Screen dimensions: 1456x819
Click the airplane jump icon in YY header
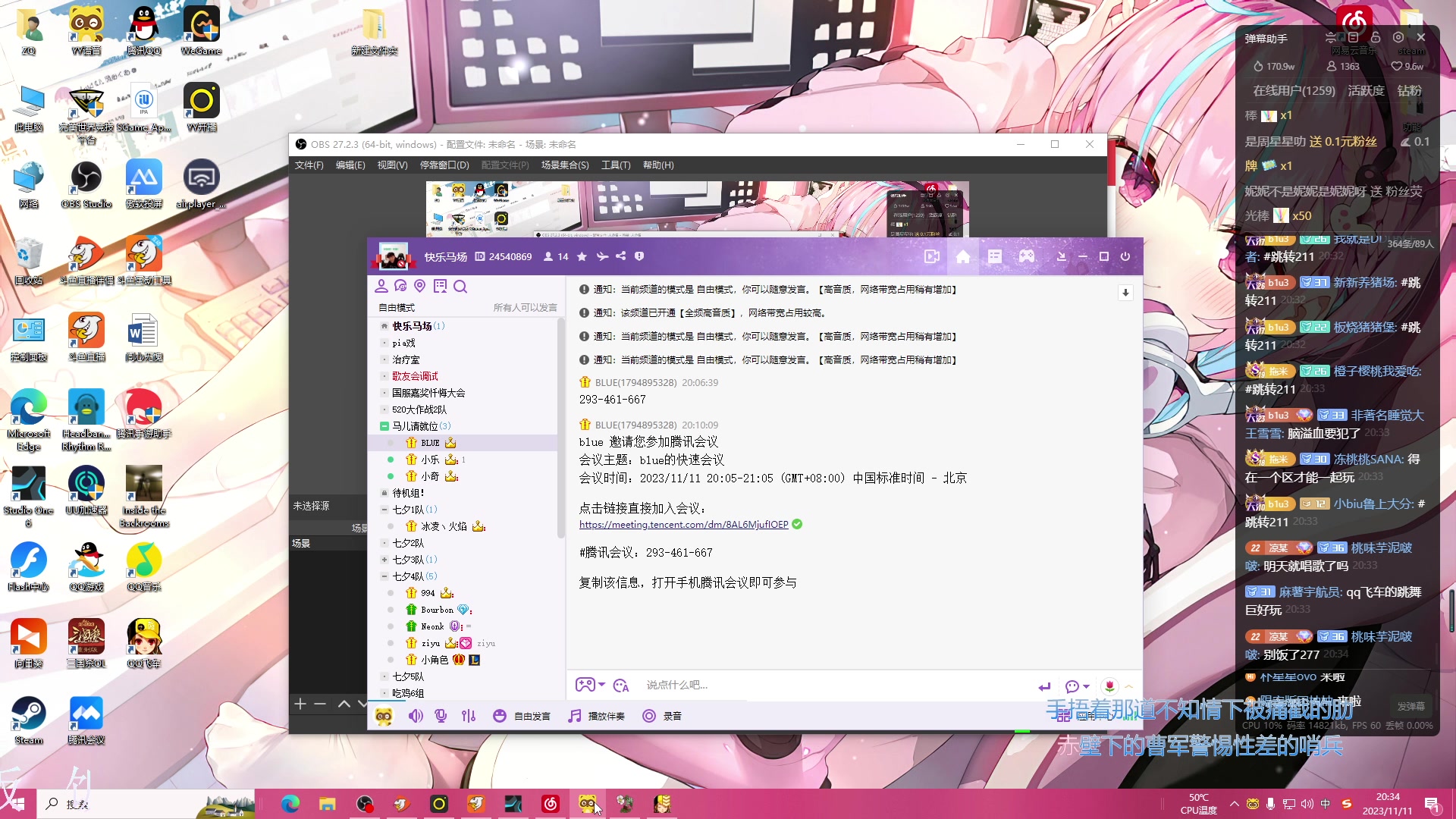tap(602, 257)
